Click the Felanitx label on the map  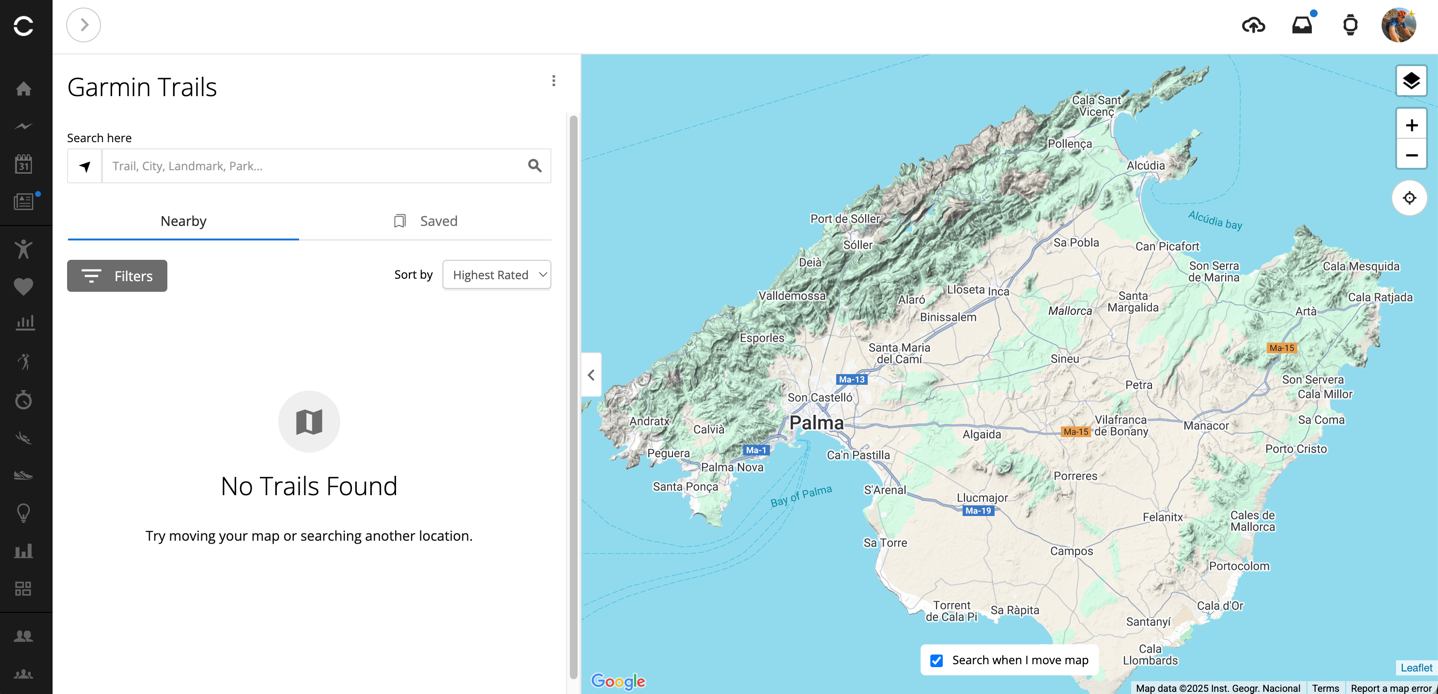1163,518
